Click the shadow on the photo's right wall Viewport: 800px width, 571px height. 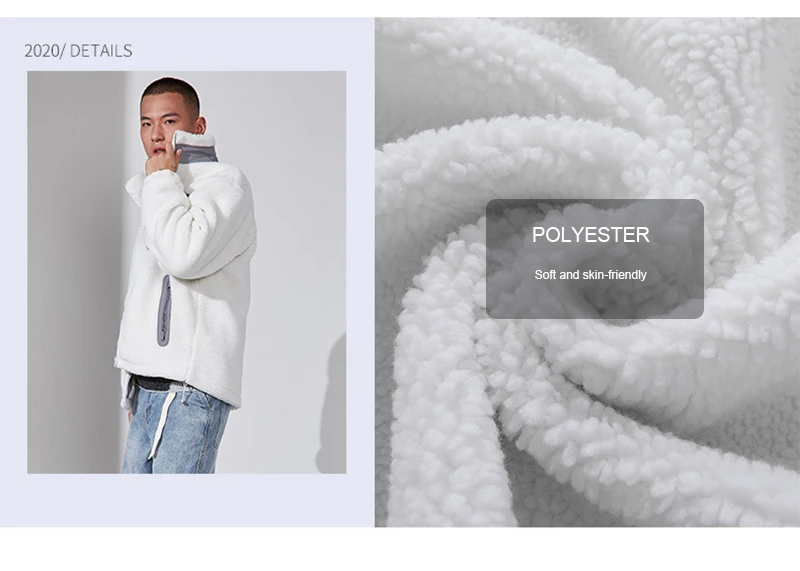click(332, 403)
